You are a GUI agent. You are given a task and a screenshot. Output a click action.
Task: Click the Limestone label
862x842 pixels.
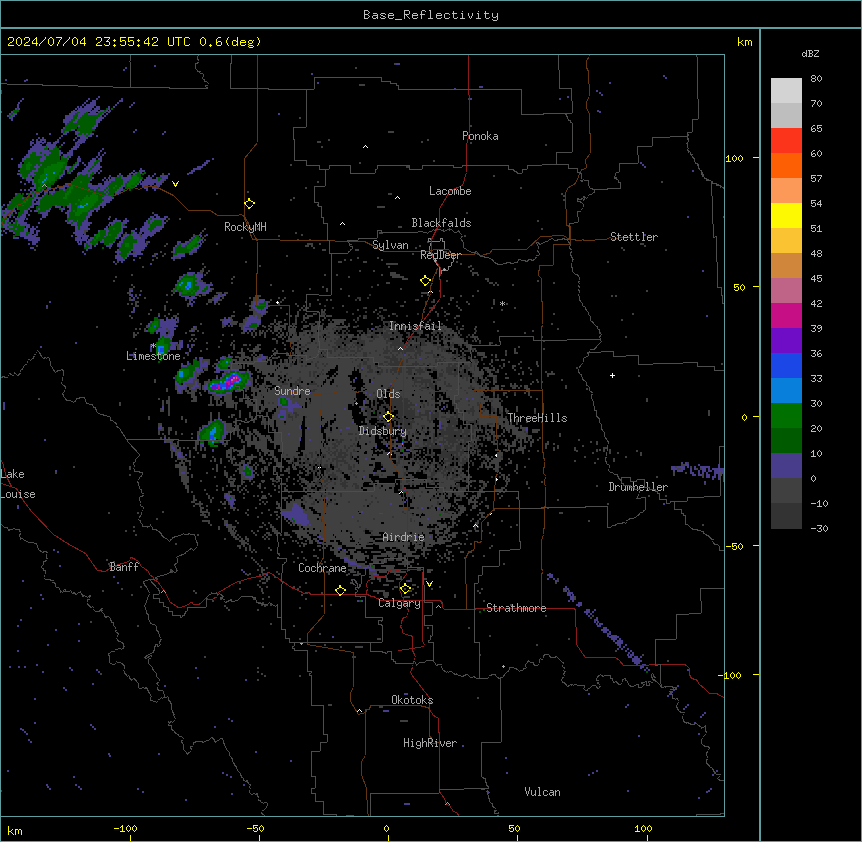tap(153, 356)
